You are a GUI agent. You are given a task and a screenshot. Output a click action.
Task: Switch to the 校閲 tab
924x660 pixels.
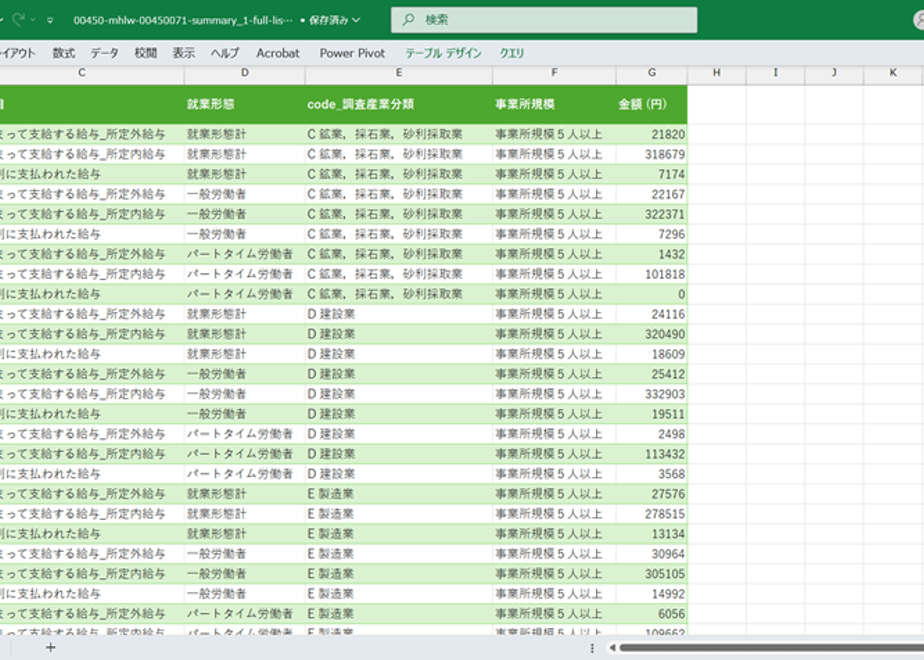(146, 53)
